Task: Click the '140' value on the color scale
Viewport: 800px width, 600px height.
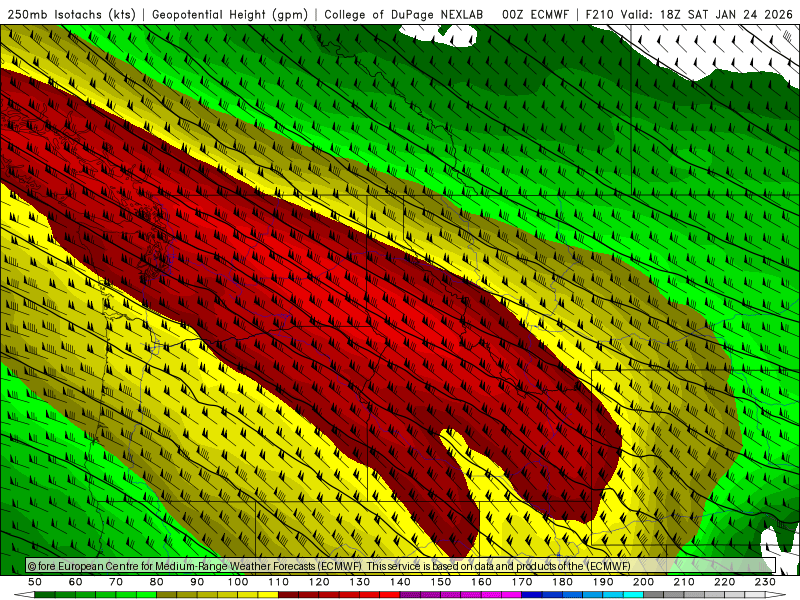Action: (x=400, y=582)
